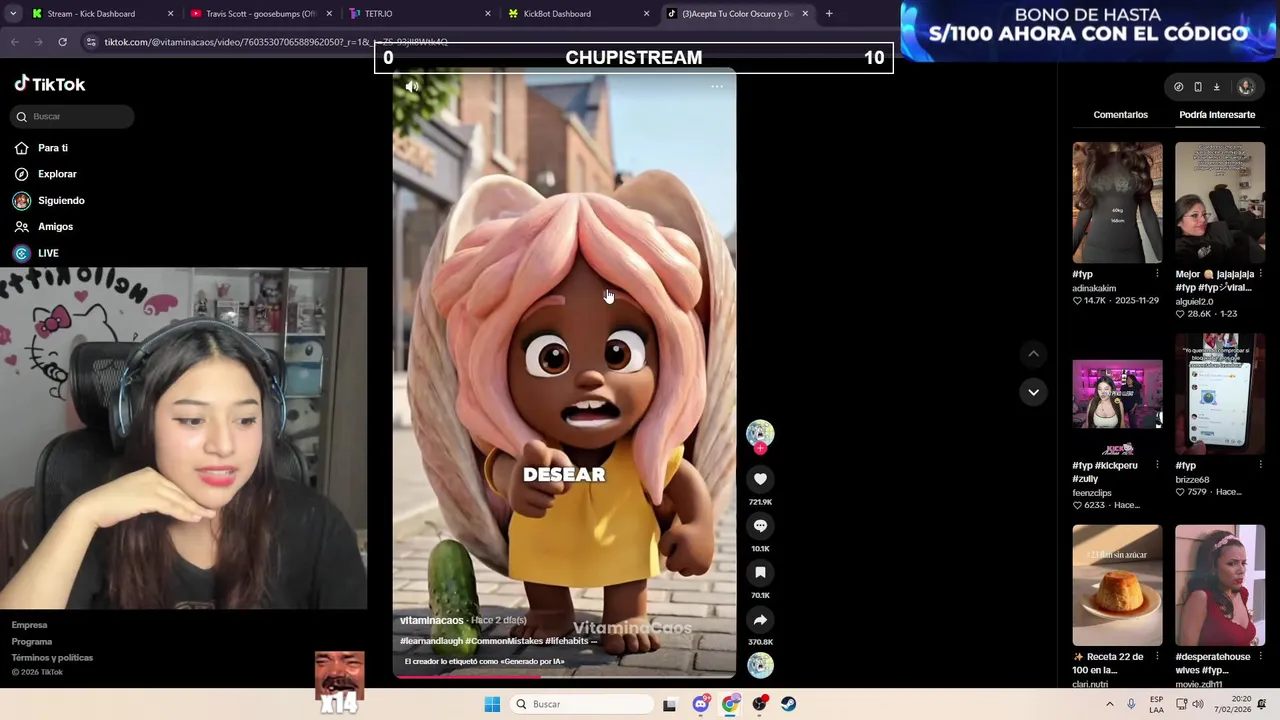Go to the next video with down chevron
Screen dimensions: 1280x720
[1033, 392]
